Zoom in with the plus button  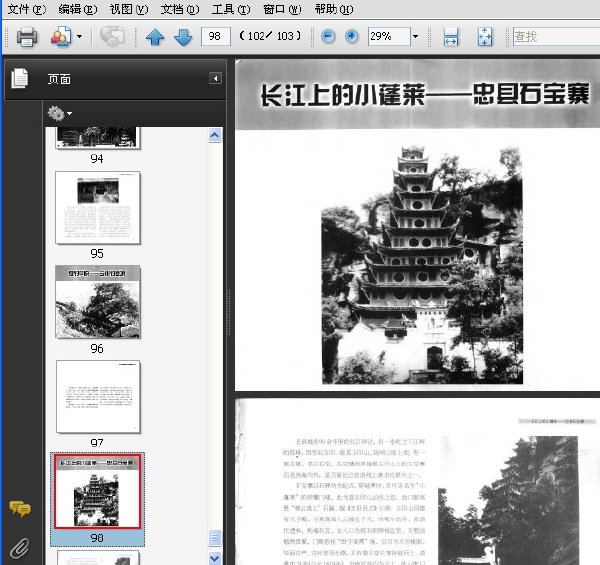[352, 37]
